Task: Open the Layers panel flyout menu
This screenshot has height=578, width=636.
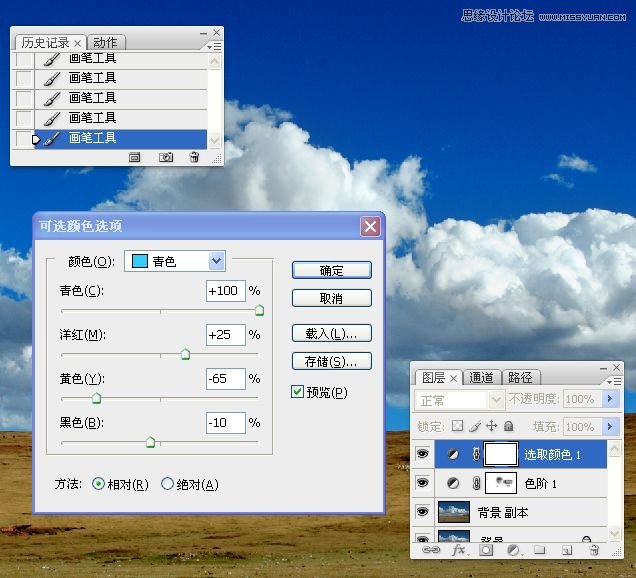Action: tap(614, 381)
